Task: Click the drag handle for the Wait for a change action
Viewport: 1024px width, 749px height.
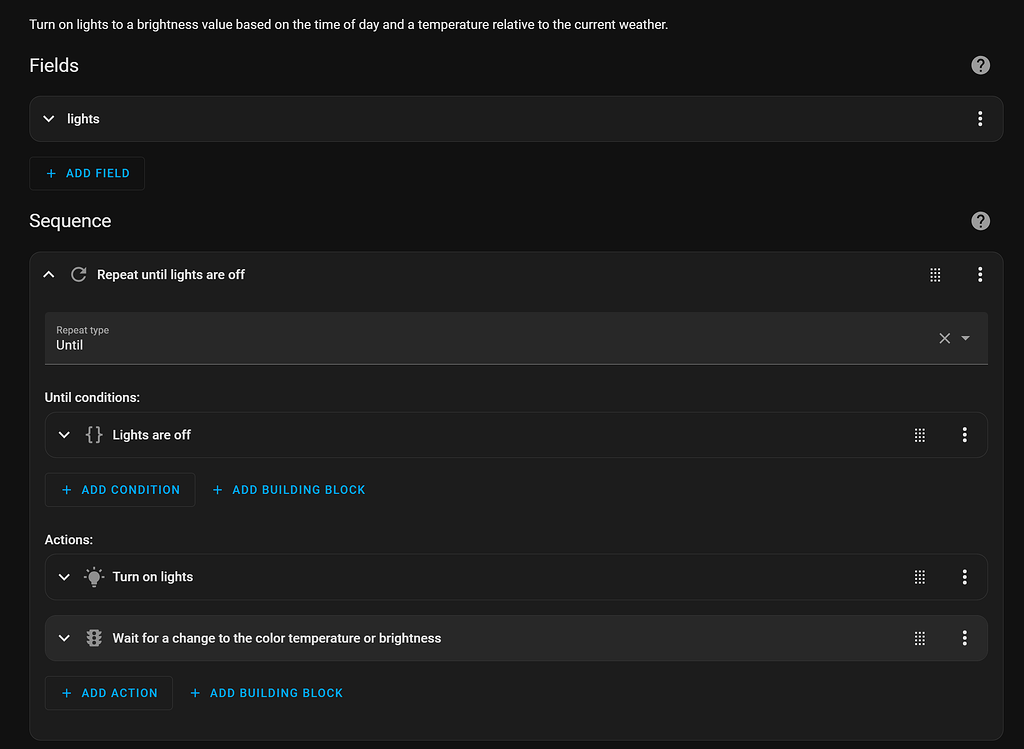Action: pos(920,638)
